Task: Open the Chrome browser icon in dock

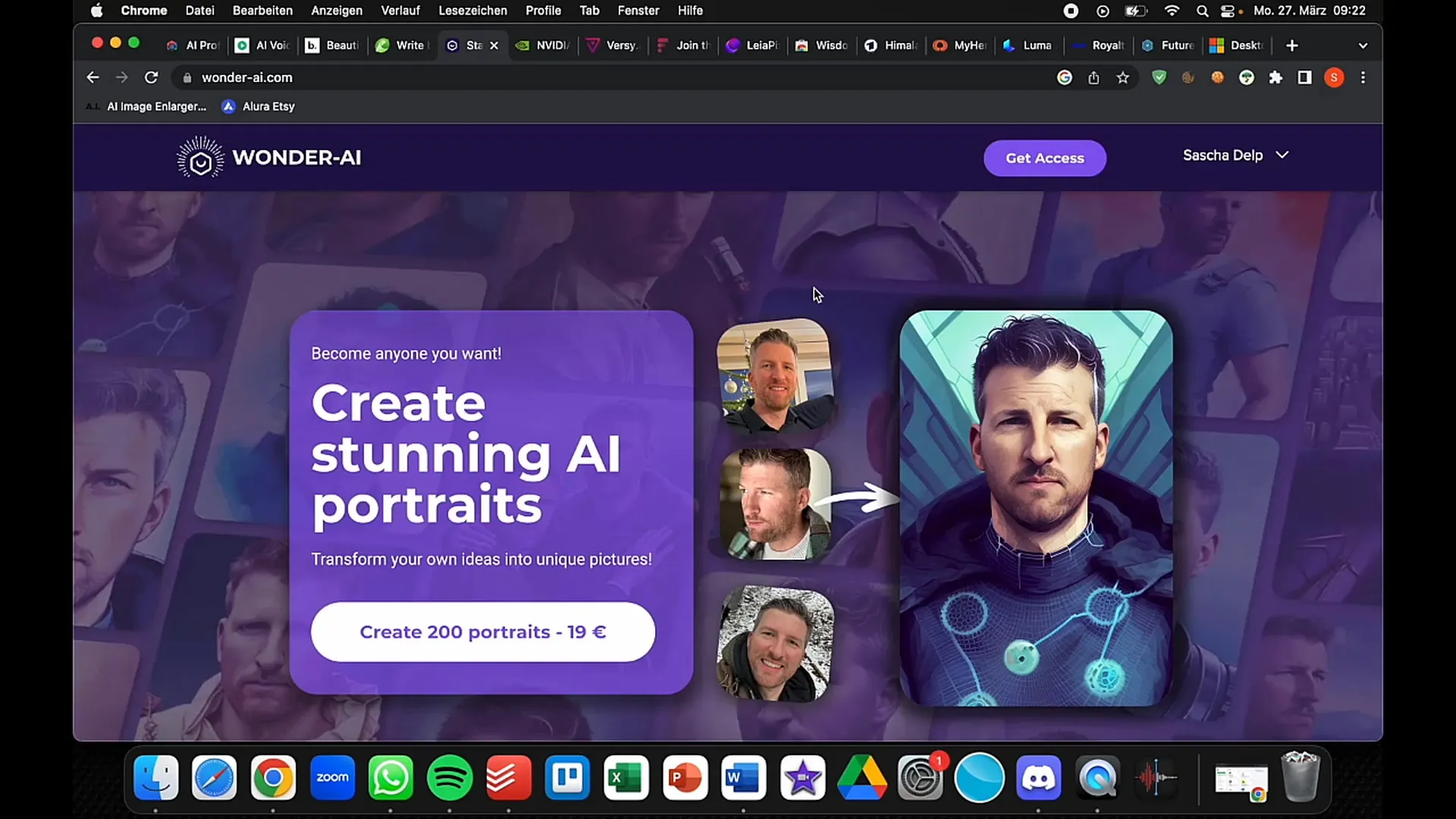Action: (x=273, y=777)
